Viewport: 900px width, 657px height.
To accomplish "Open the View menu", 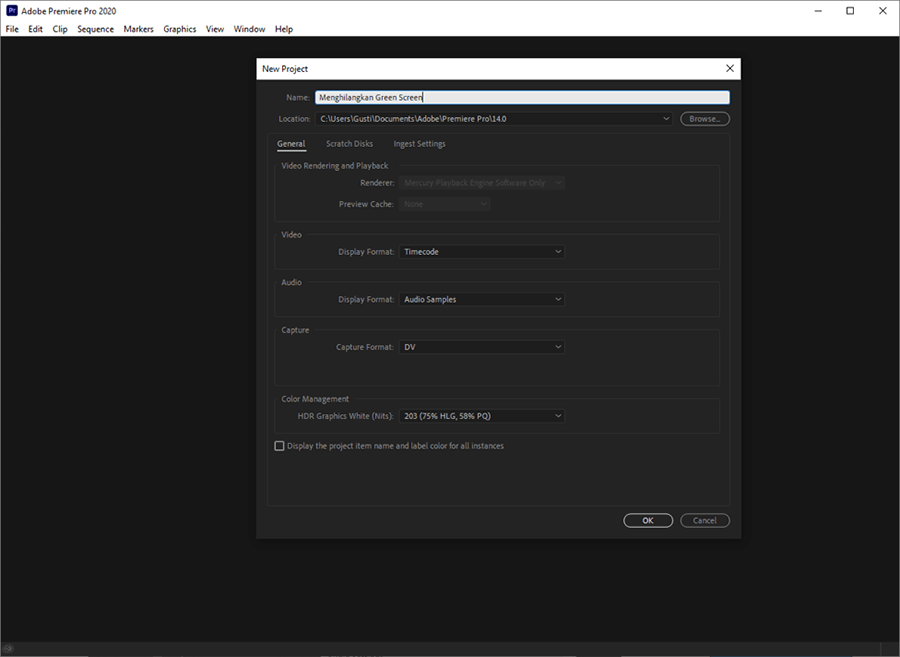I will pos(215,29).
